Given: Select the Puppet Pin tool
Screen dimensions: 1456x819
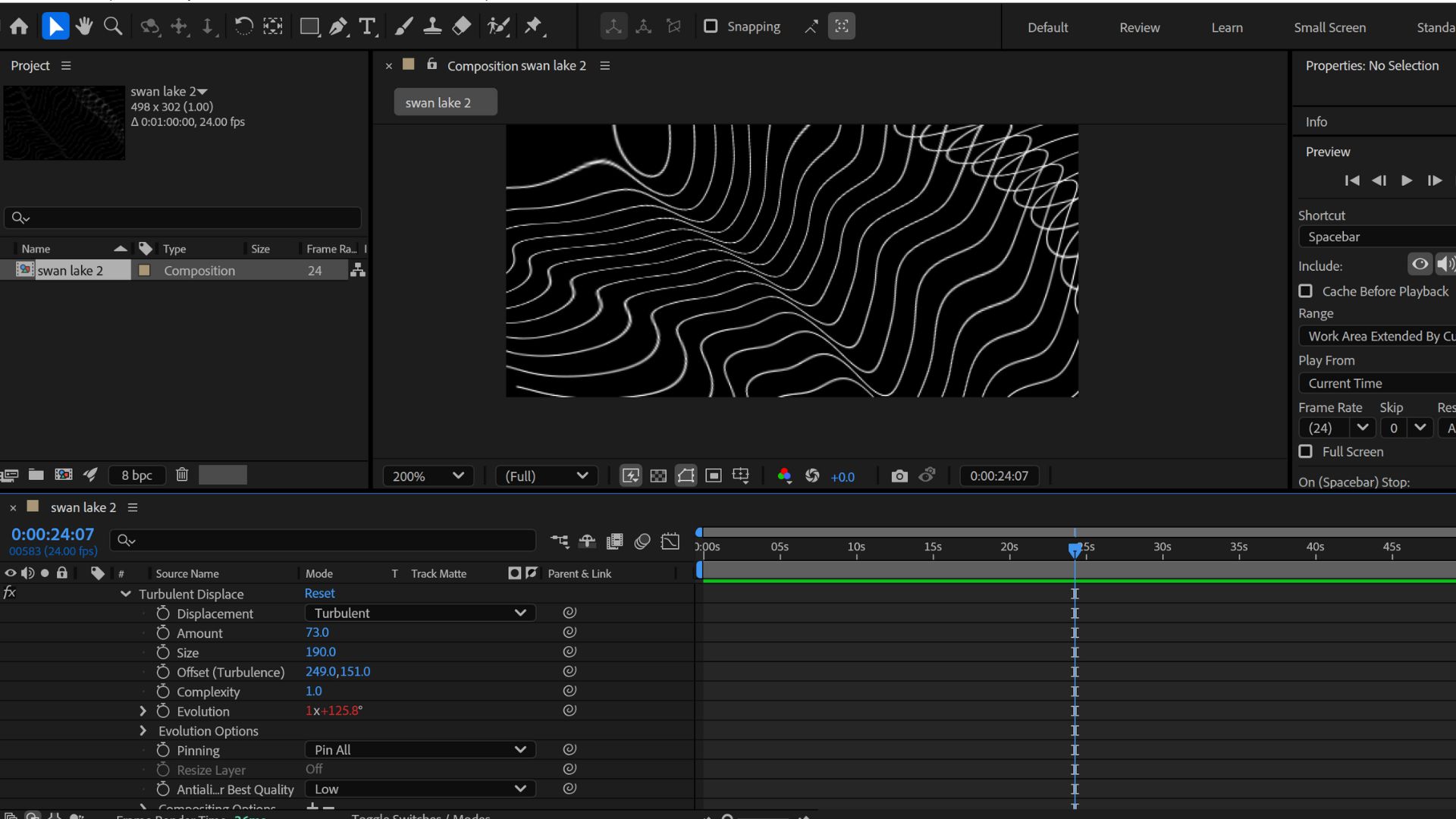Looking at the screenshot, I should pos(534,27).
